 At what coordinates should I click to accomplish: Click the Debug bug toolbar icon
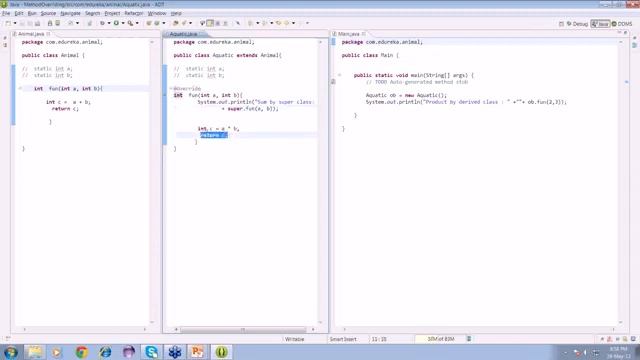click(x=102, y=23)
